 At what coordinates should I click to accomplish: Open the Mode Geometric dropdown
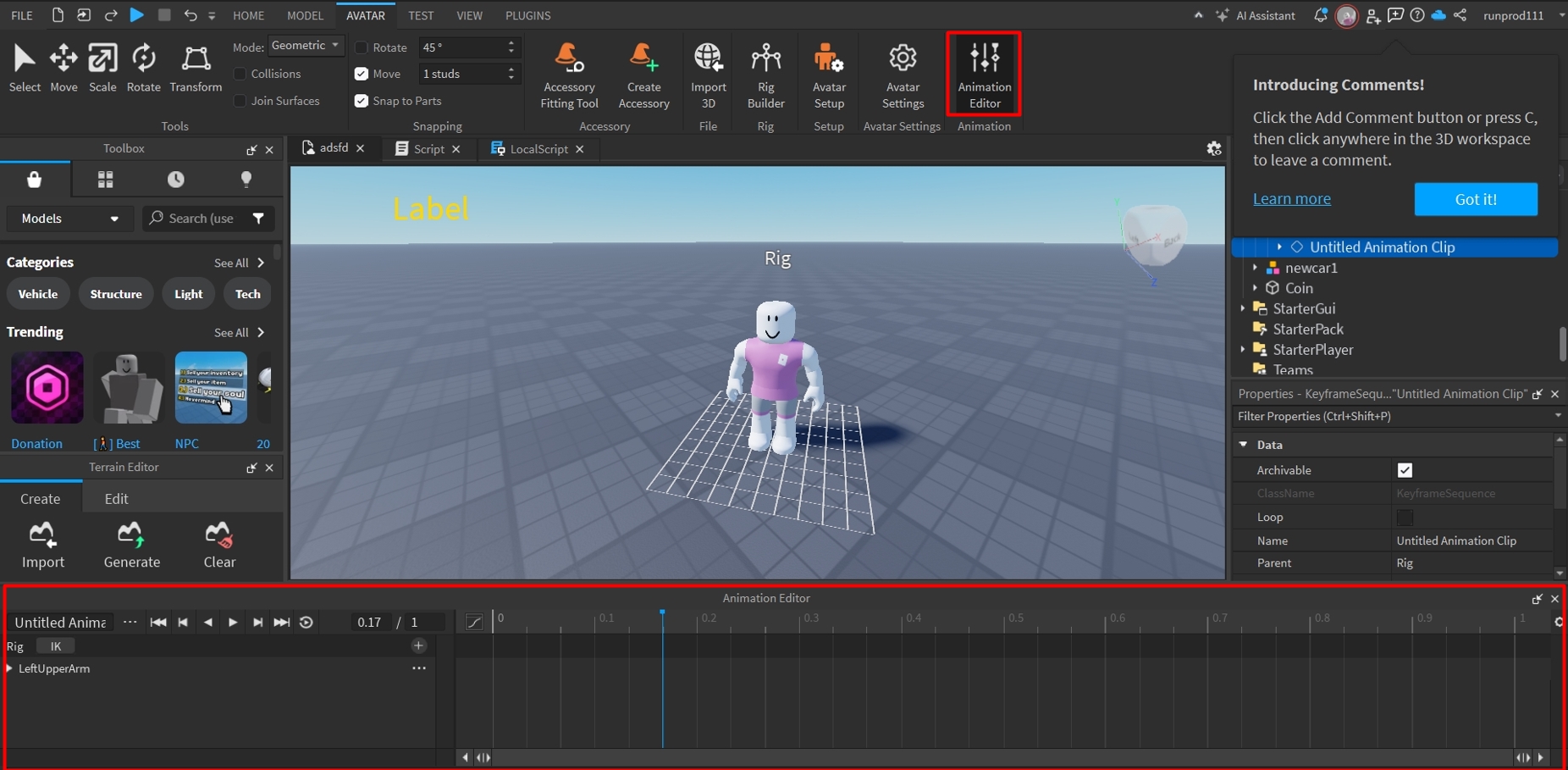click(x=306, y=46)
